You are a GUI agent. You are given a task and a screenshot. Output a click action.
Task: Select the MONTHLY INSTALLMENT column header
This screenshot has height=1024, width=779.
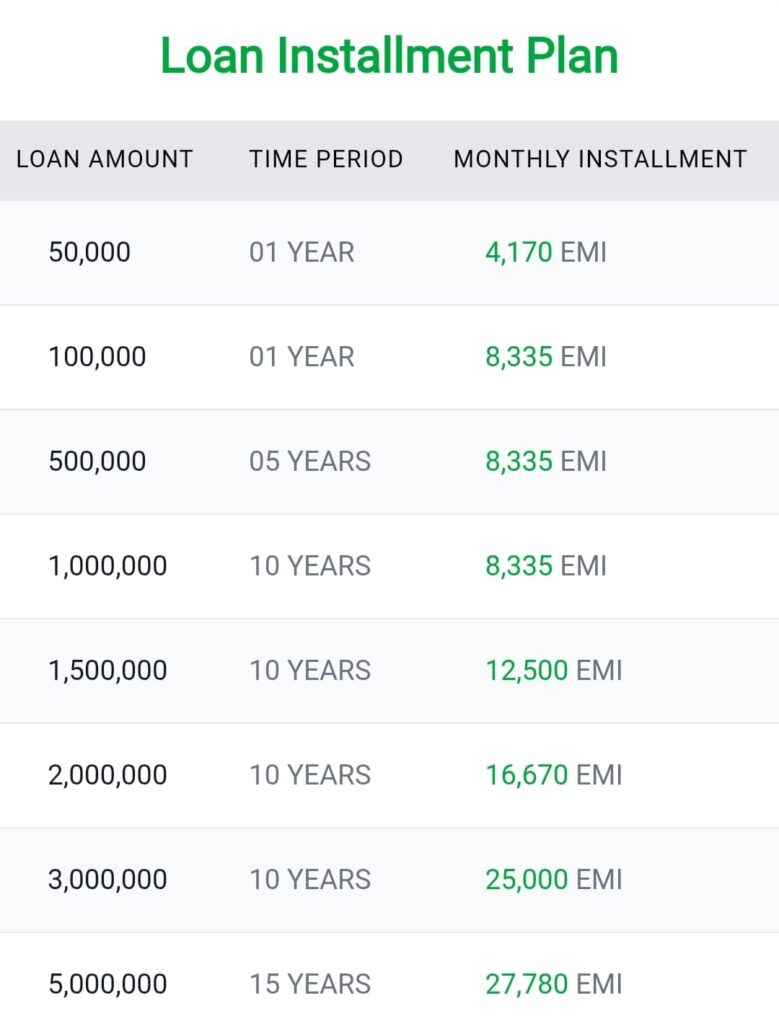[x=600, y=159]
